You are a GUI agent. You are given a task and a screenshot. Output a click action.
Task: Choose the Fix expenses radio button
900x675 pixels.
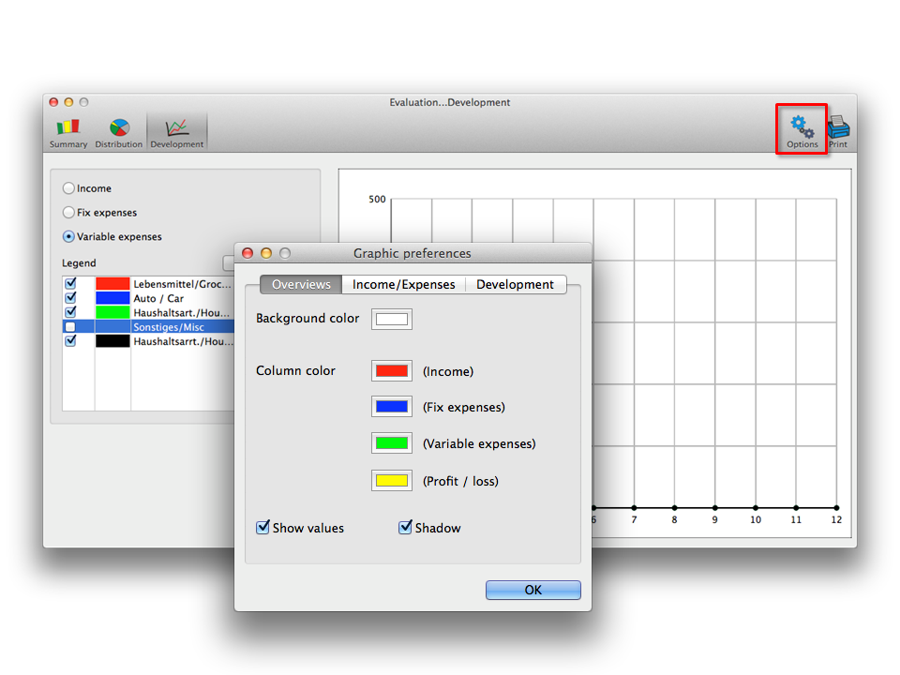[69, 212]
